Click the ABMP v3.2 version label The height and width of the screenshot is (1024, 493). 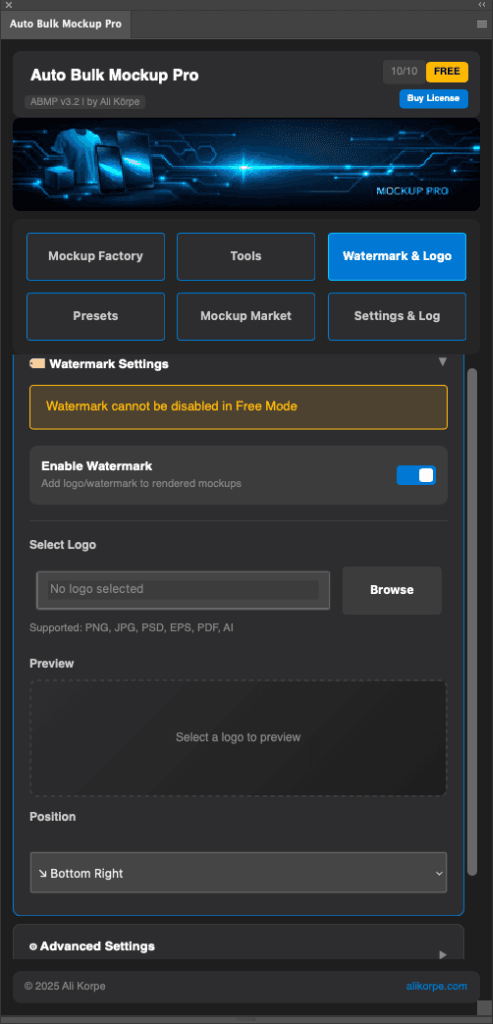(x=85, y=102)
